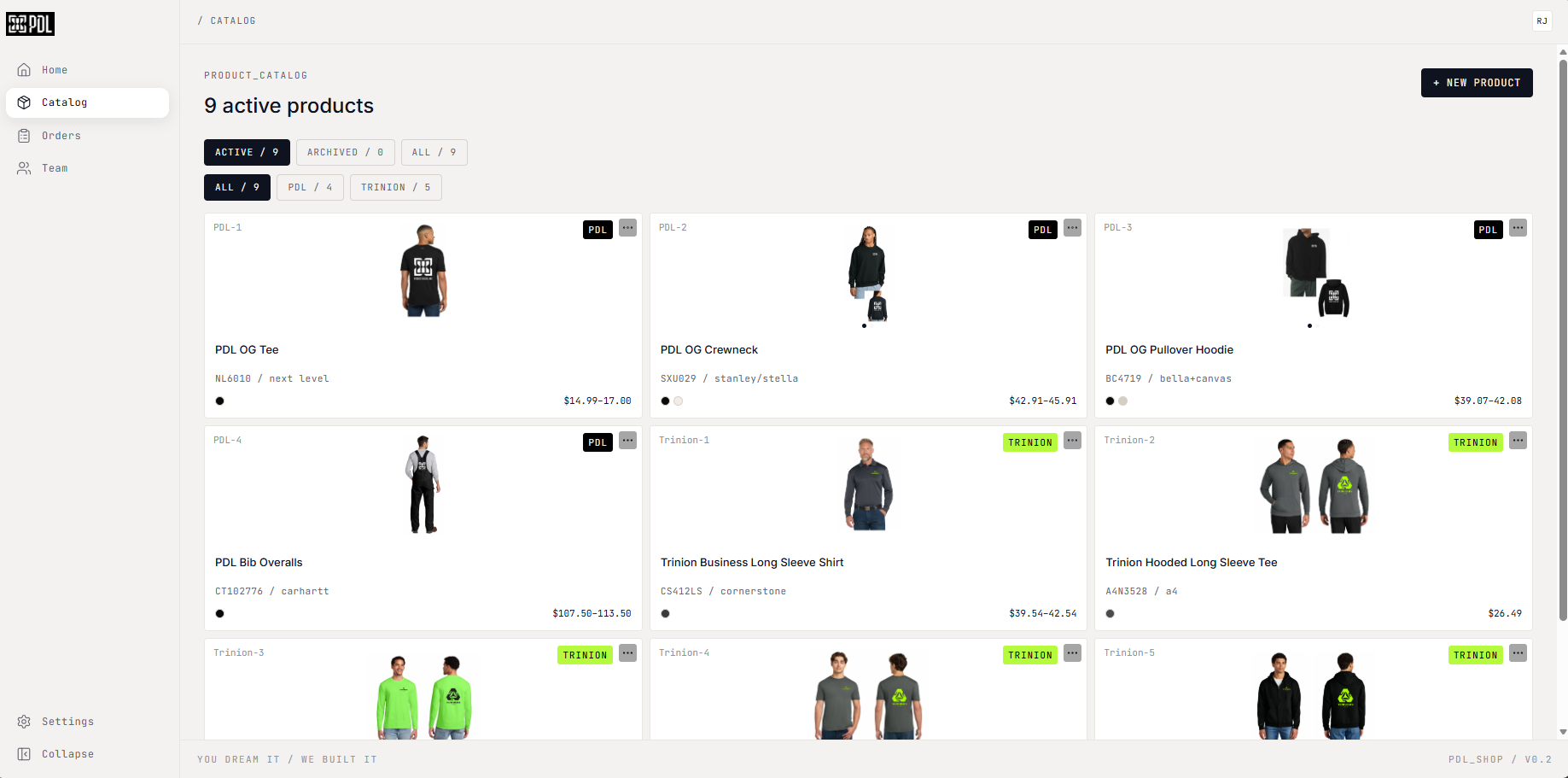The image size is (1568, 778).
Task: Go to Home in the sidebar
Action: click(x=87, y=70)
